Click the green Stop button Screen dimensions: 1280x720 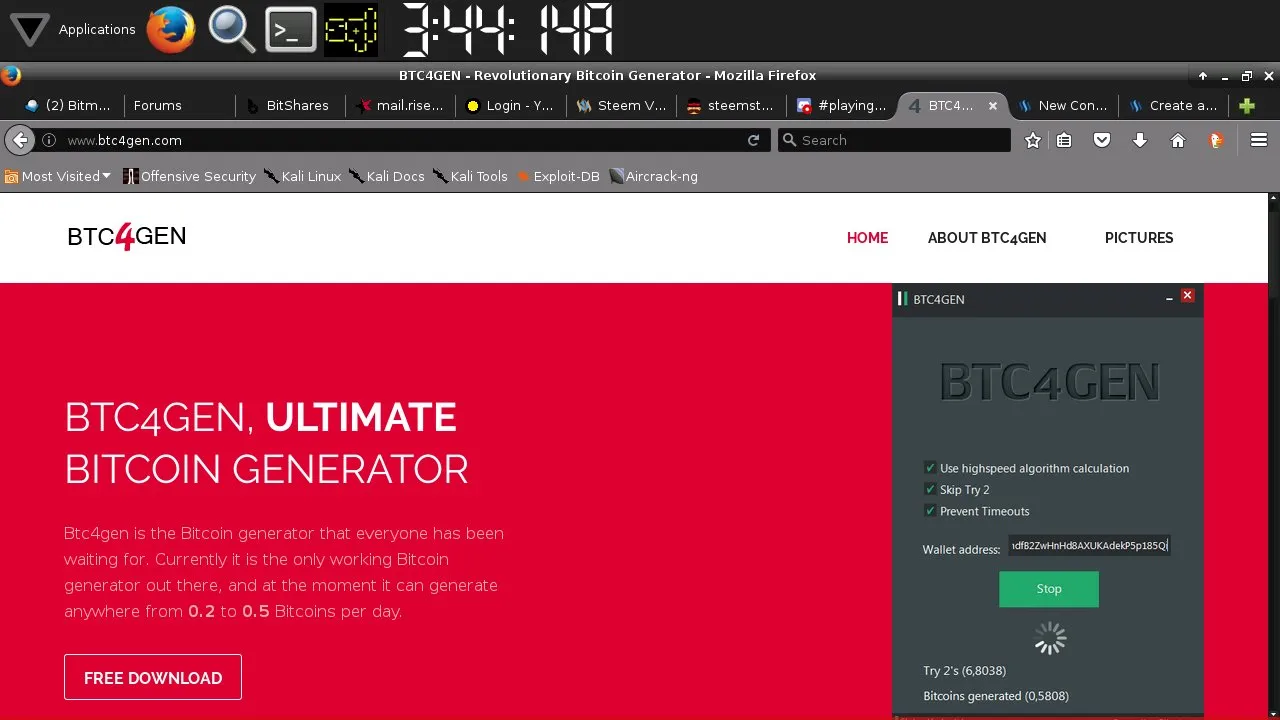pyautogui.click(x=1049, y=589)
